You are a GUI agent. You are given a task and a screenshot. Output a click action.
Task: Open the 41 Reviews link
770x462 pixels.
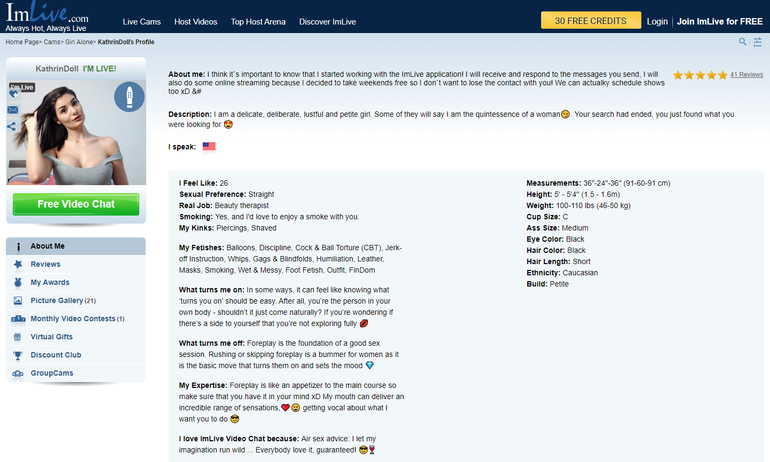point(746,75)
